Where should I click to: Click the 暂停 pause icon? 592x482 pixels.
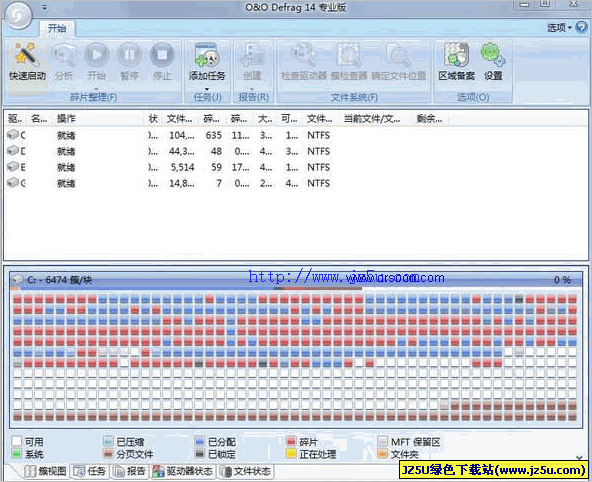[x=129, y=55]
